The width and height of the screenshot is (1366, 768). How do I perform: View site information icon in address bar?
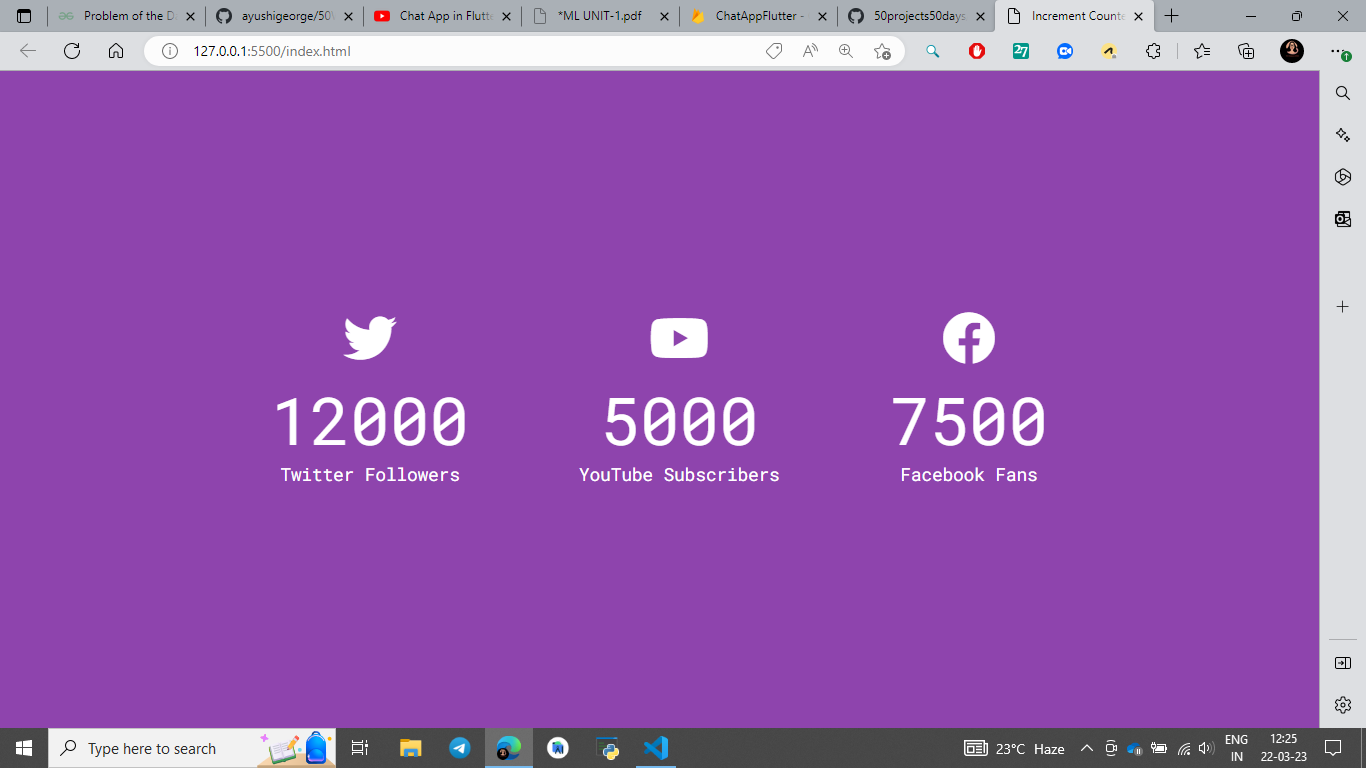170,51
